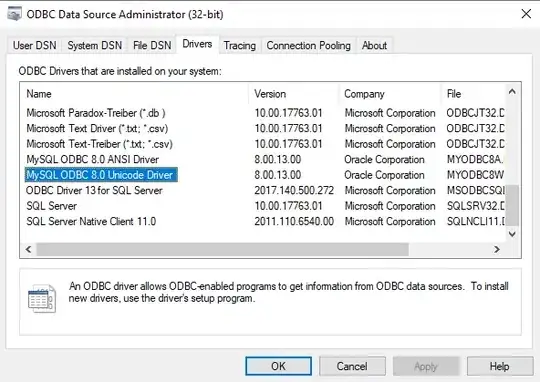Go to the File DSN tab

pos(152,45)
